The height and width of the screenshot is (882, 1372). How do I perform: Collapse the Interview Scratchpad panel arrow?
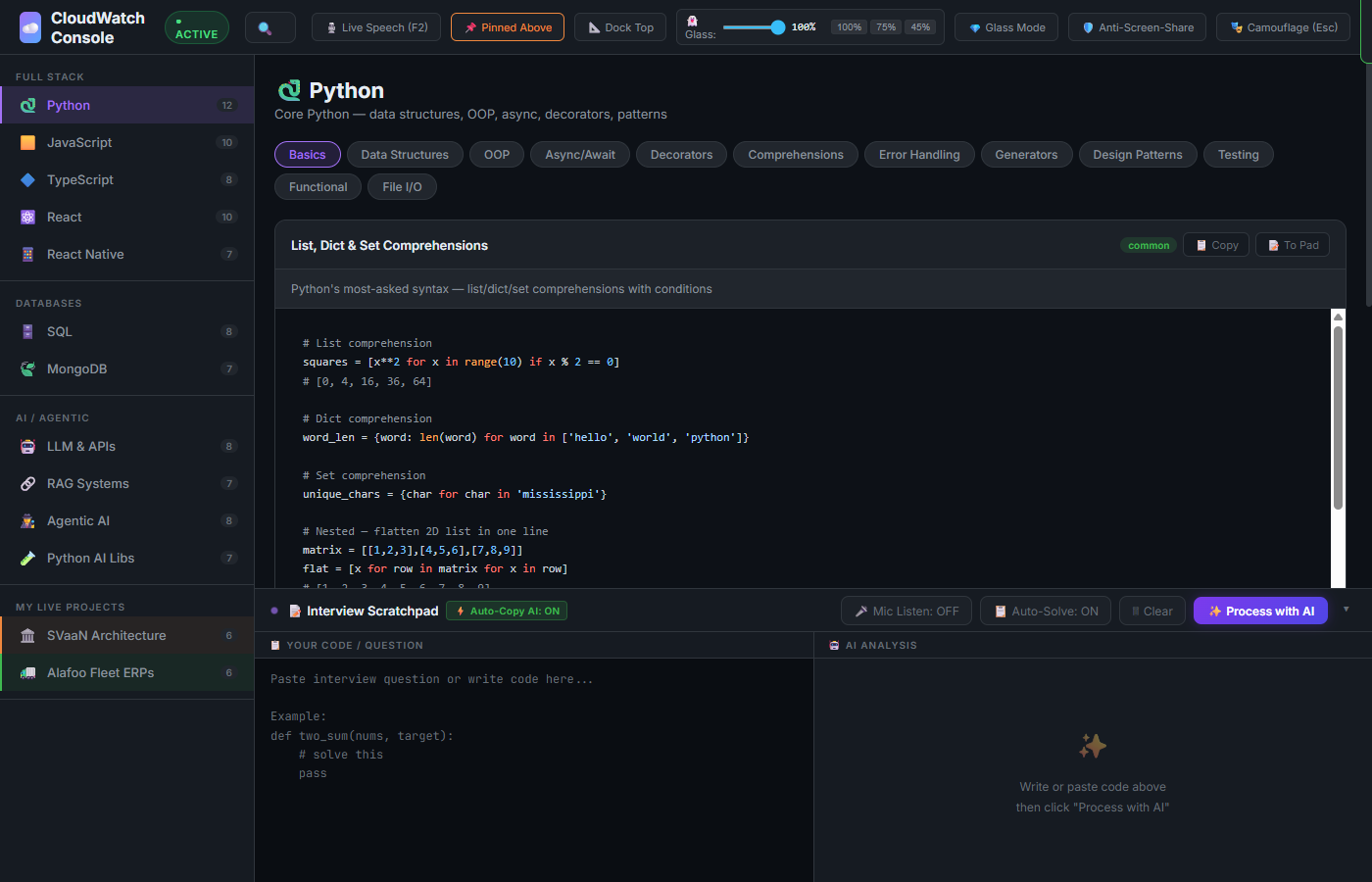1346,610
